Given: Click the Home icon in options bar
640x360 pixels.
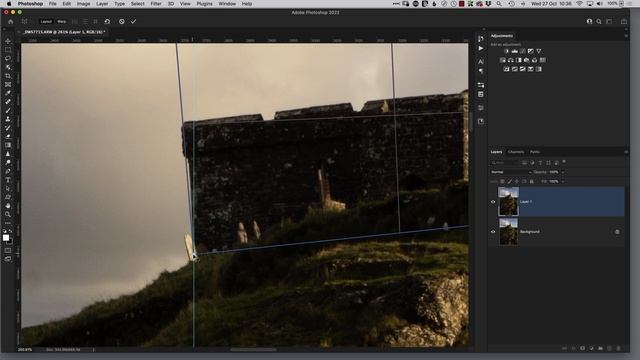Looking at the screenshot, I should point(11,22).
